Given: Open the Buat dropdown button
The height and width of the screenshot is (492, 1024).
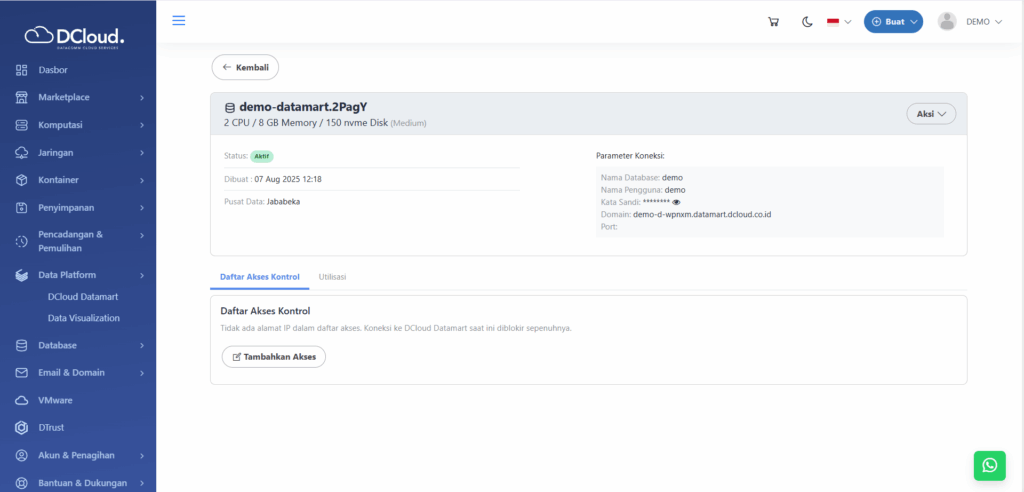Looking at the screenshot, I should pyautogui.click(x=893, y=22).
